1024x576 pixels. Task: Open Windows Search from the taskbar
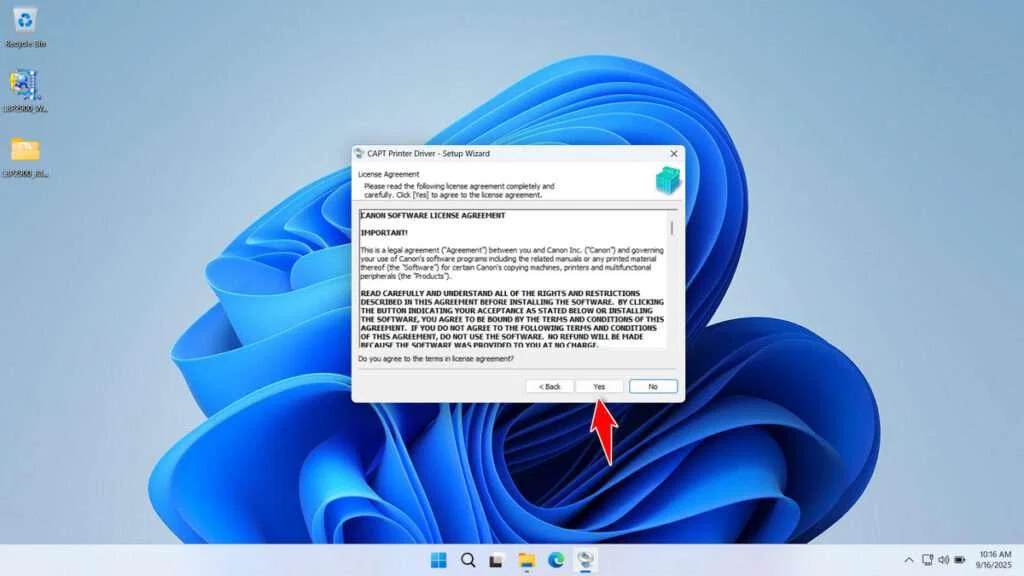tap(467, 560)
